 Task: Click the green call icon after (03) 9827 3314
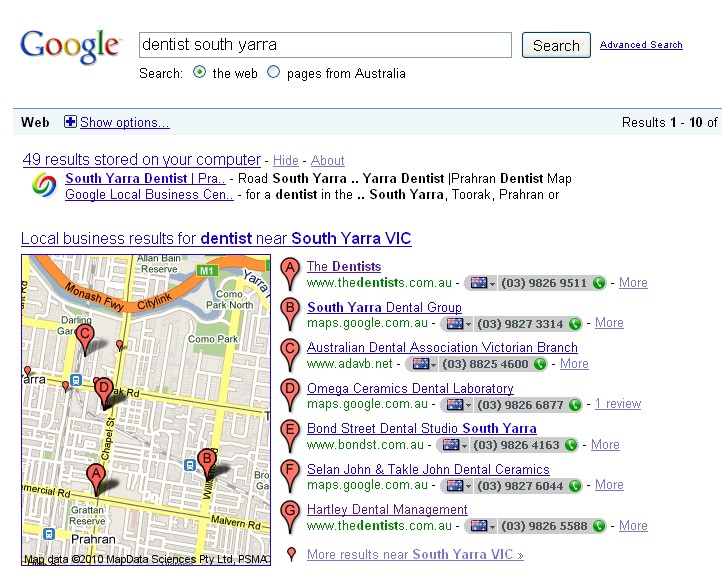point(575,324)
